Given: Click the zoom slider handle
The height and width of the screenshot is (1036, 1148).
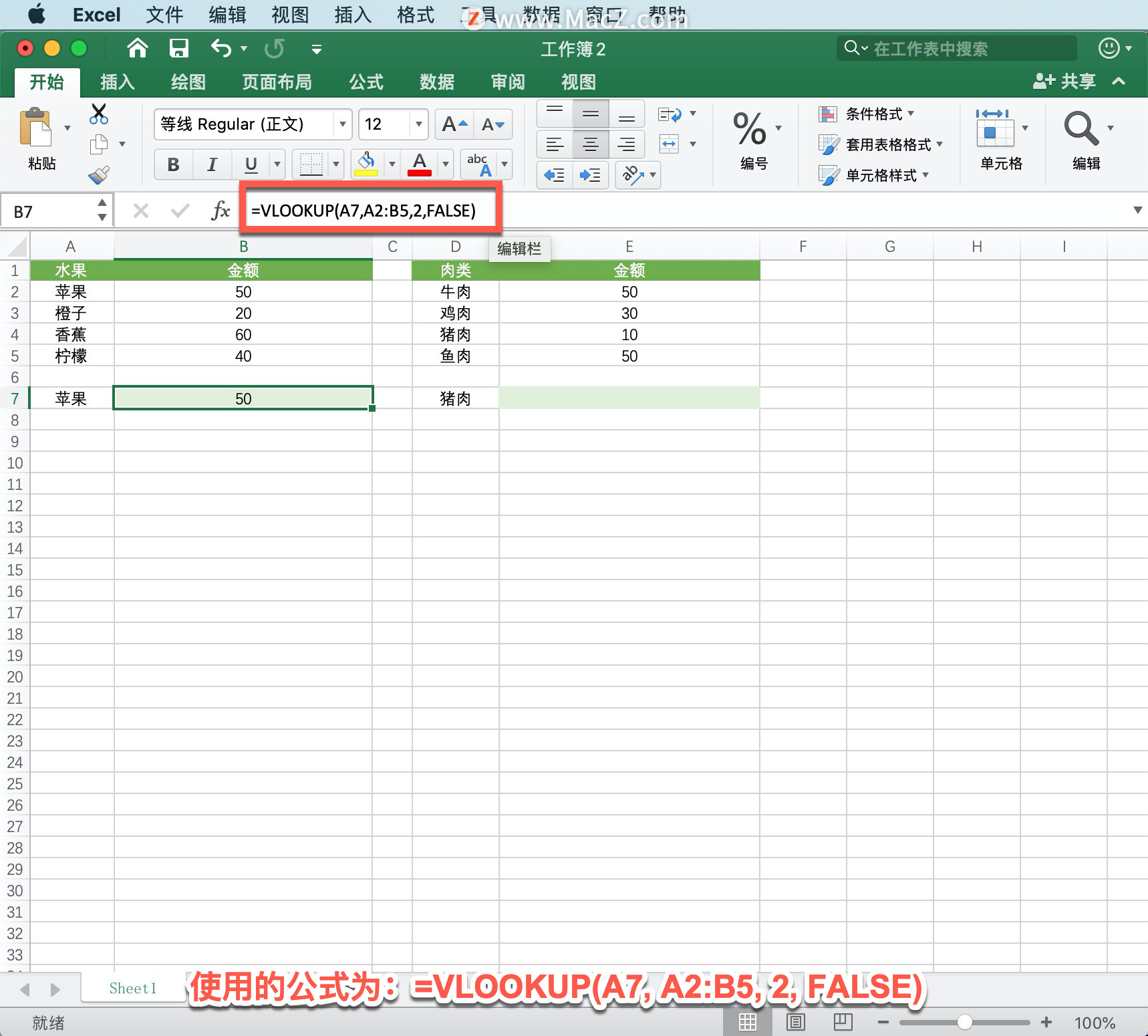Looking at the screenshot, I should pos(964,1022).
